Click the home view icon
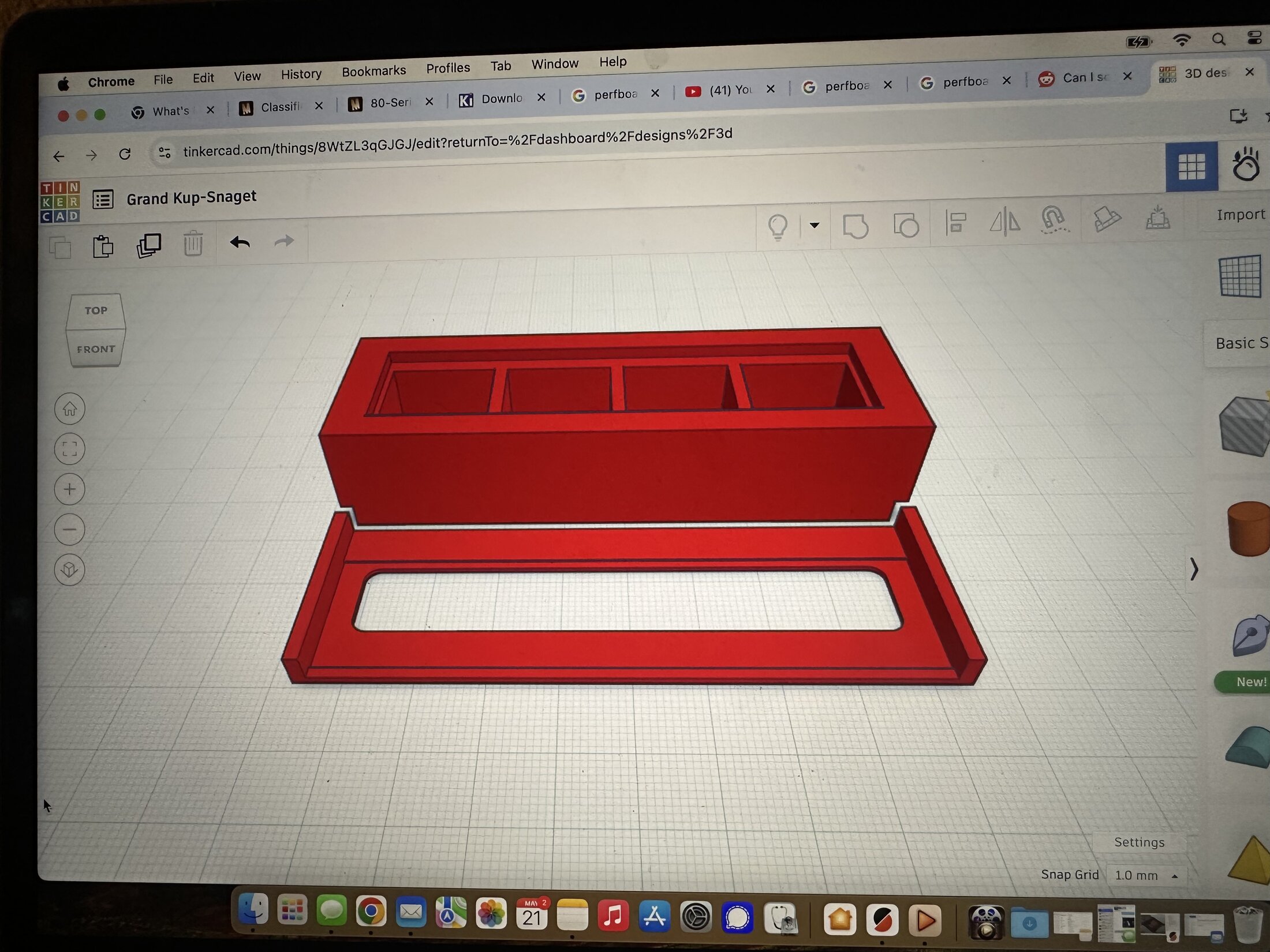This screenshot has height=952, width=1270. (70, 409)
